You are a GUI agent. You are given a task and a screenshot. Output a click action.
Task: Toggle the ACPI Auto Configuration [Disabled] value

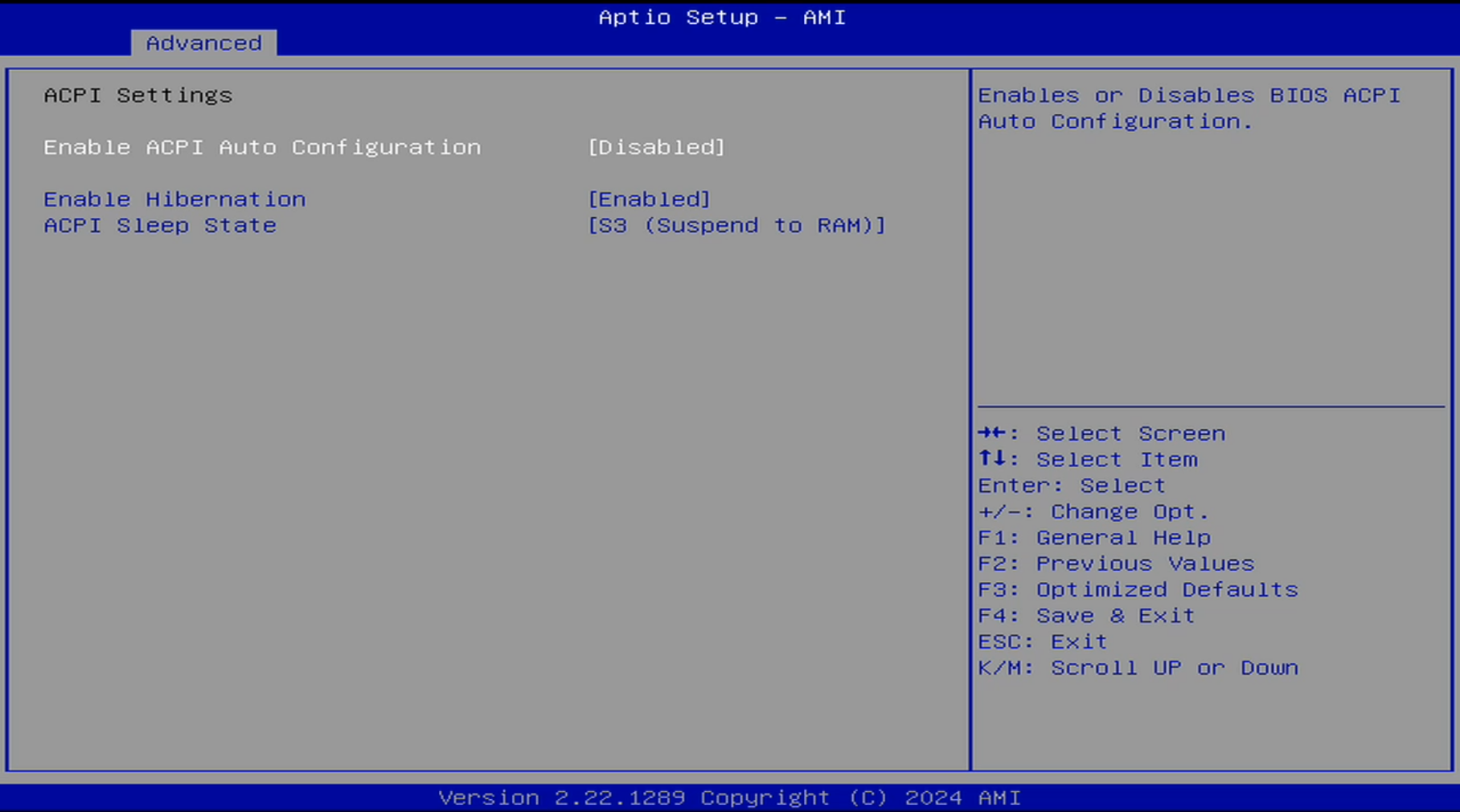tap(656, 147)
